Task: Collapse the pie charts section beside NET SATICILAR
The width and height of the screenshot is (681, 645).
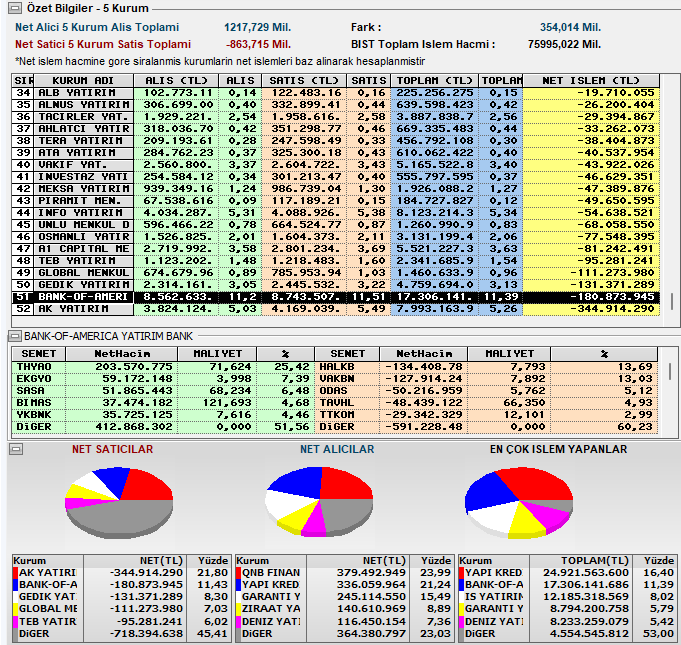Action: (16, 449)
